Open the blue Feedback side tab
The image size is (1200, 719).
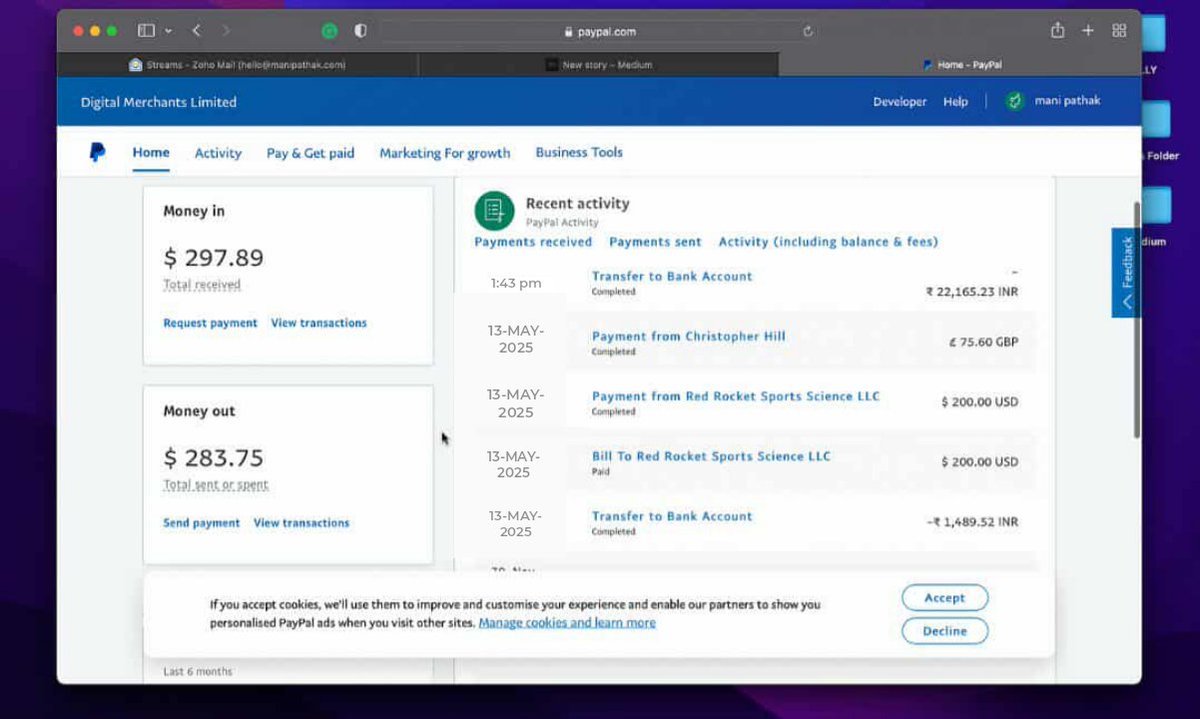click(1126, 273)
